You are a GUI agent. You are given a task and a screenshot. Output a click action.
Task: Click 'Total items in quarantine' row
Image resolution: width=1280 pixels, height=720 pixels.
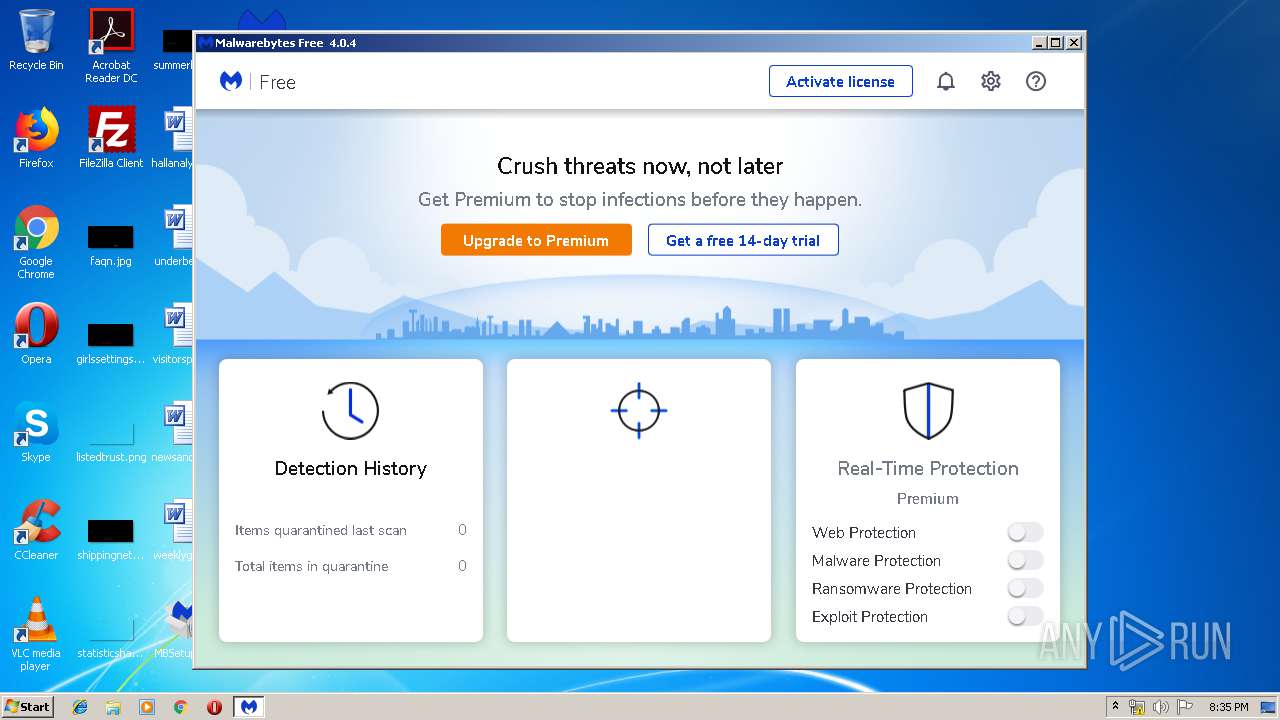(x=350, y=566)
